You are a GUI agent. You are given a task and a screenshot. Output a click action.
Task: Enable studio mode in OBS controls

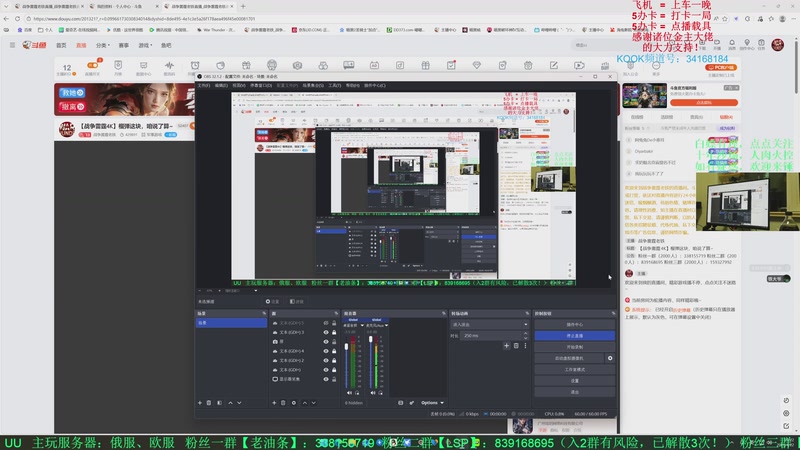coord(574,369)
